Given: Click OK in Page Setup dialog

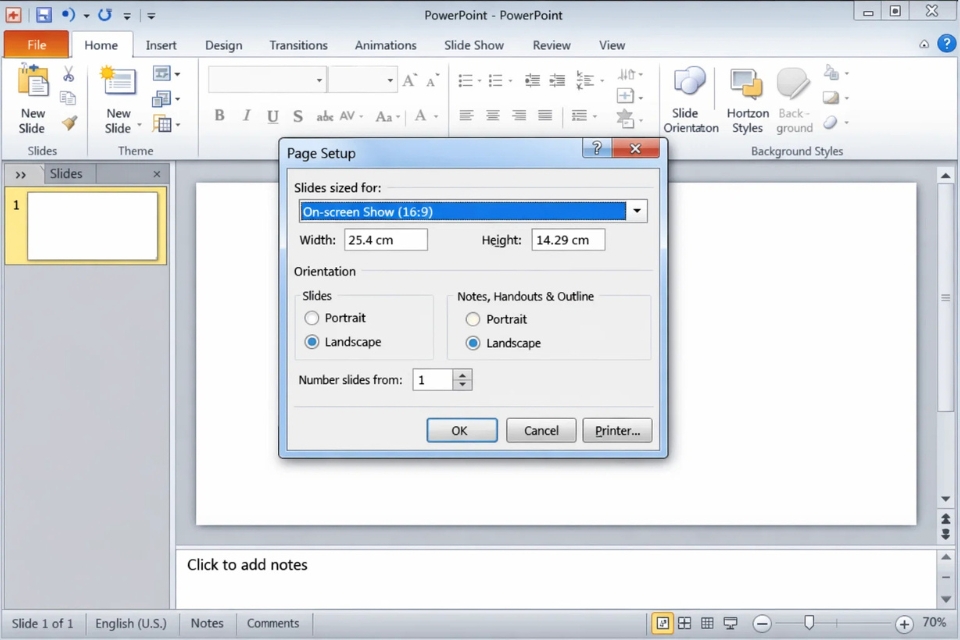Looking at the screenshot, I should pos(461,430).
